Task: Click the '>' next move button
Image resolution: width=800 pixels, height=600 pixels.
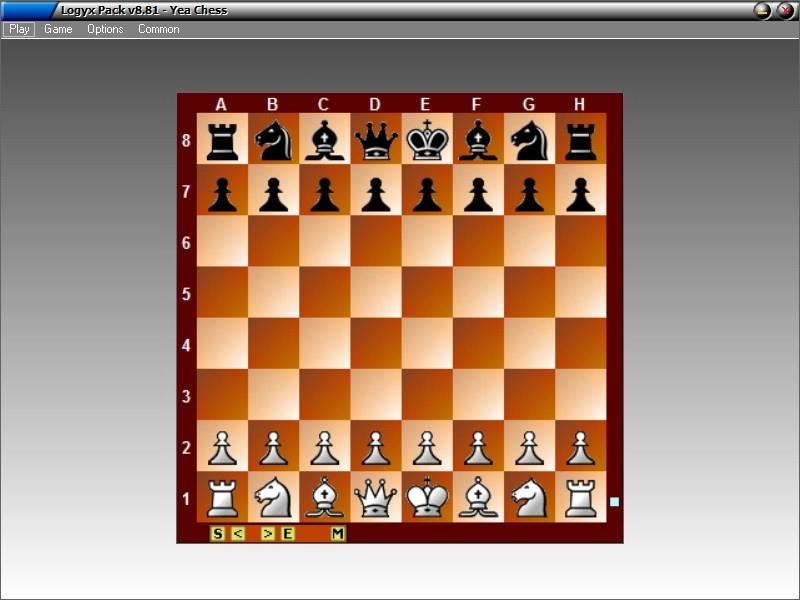Action: [267, 534]
